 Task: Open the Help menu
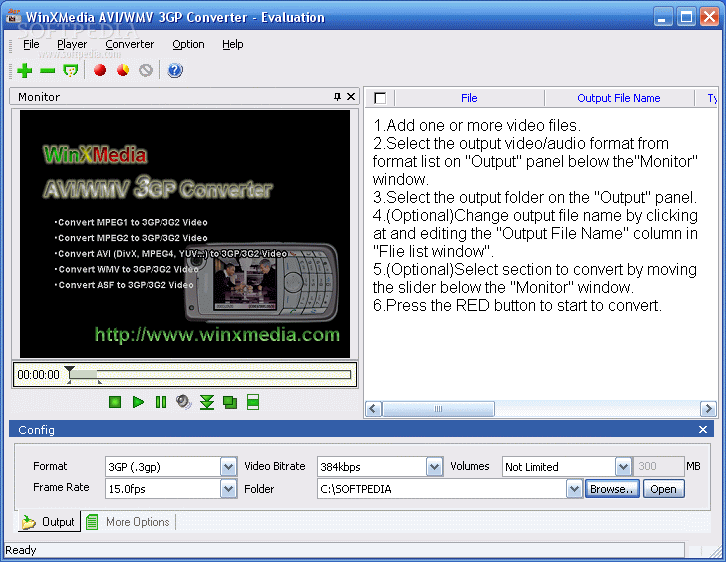[x=232, y=44]
